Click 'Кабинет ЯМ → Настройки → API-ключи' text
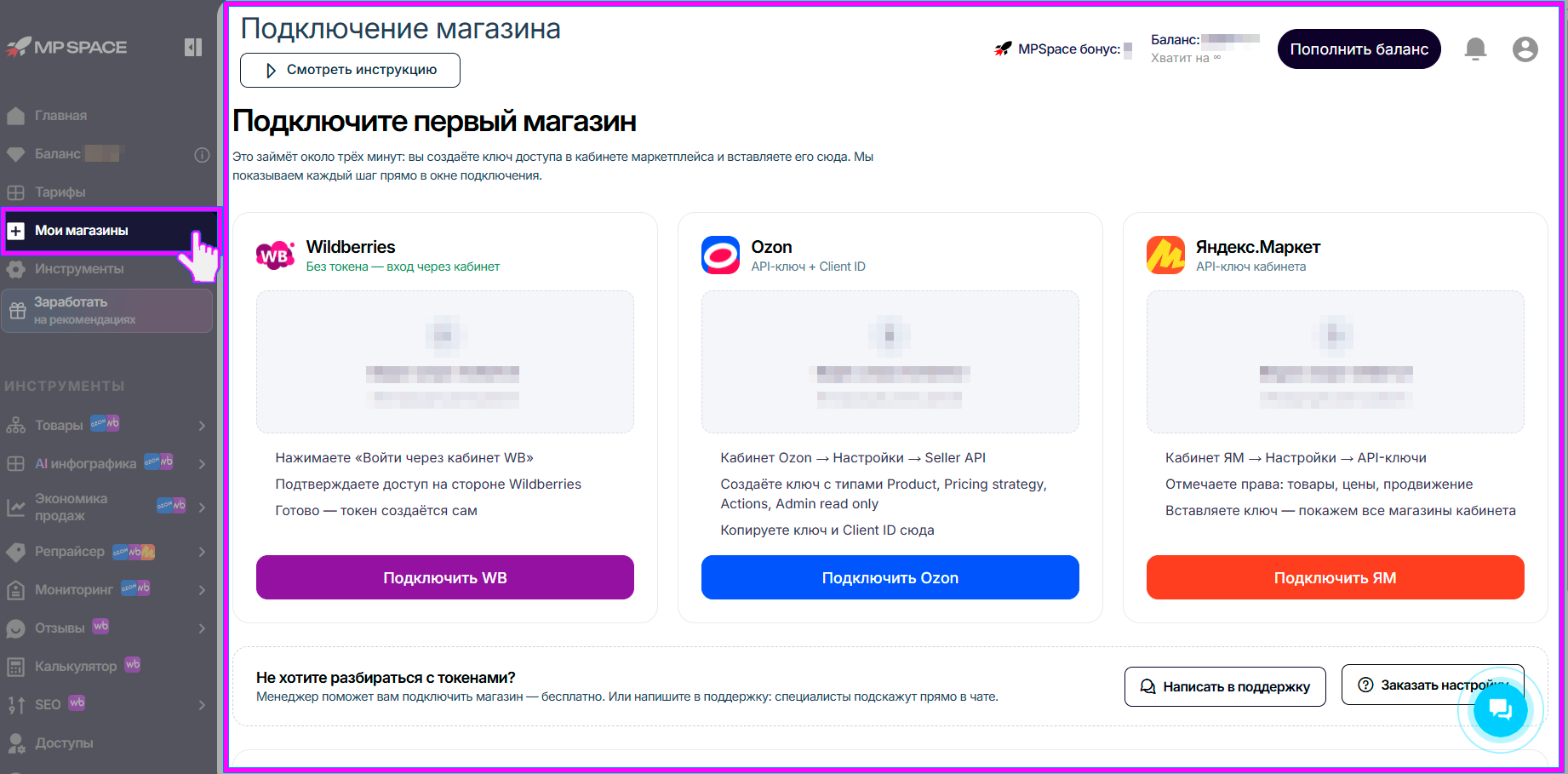 click(x=1296, y=458)
